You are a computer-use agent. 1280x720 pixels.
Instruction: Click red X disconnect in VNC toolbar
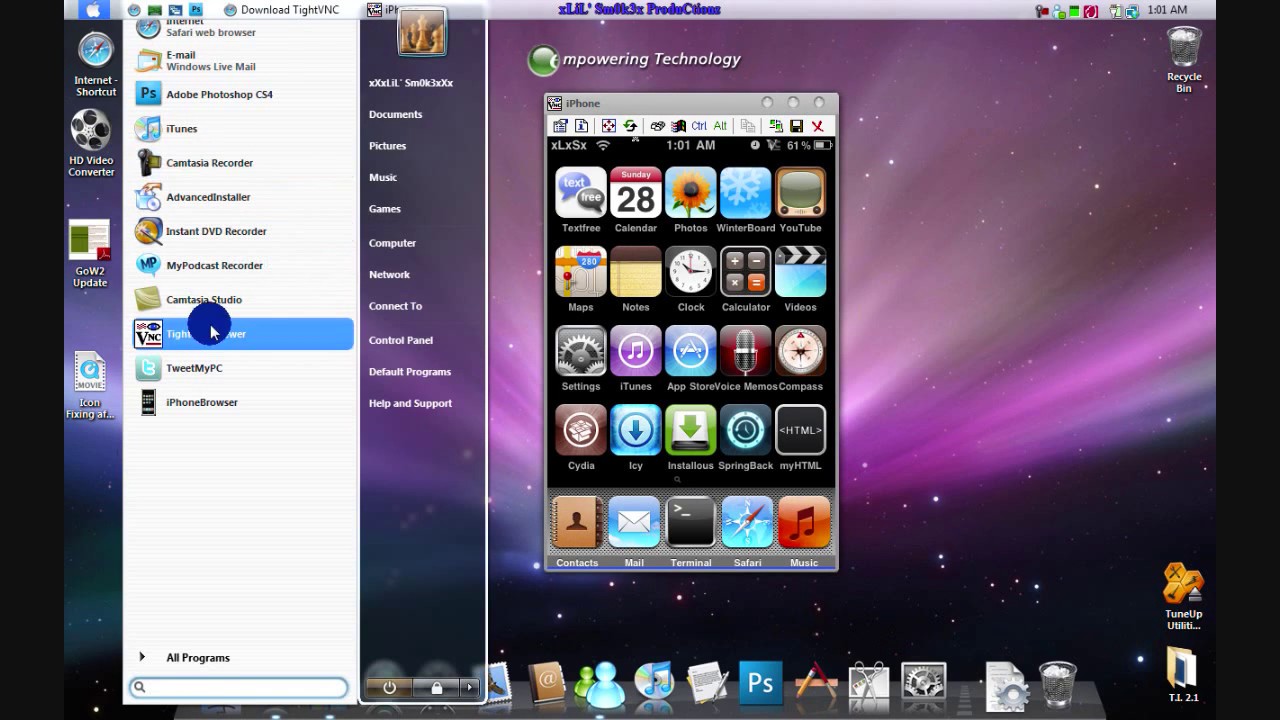coord(817,126)
